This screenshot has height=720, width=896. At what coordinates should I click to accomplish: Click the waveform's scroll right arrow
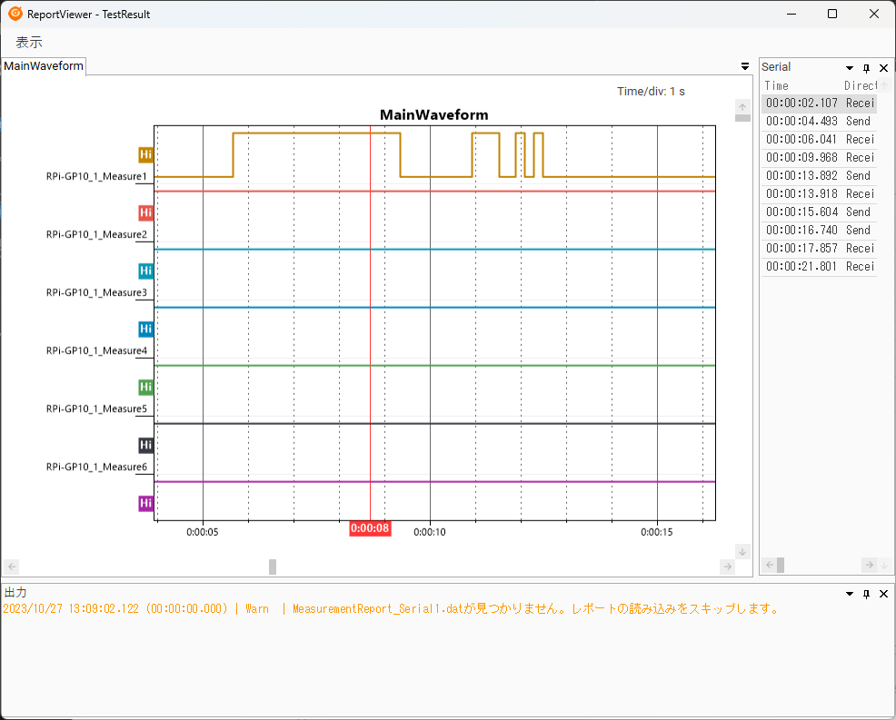tap(728, 567)
